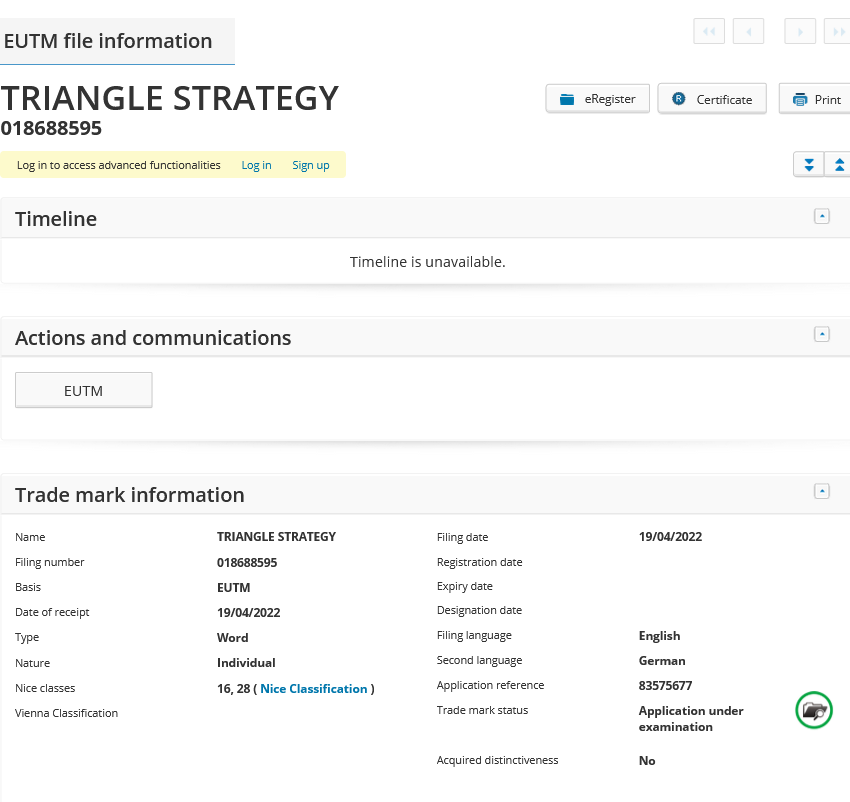Collapse all sections with double-up arrow
The height and width of the screenshot is (802, 850).
pyautogui.click(x=839, y=164)
